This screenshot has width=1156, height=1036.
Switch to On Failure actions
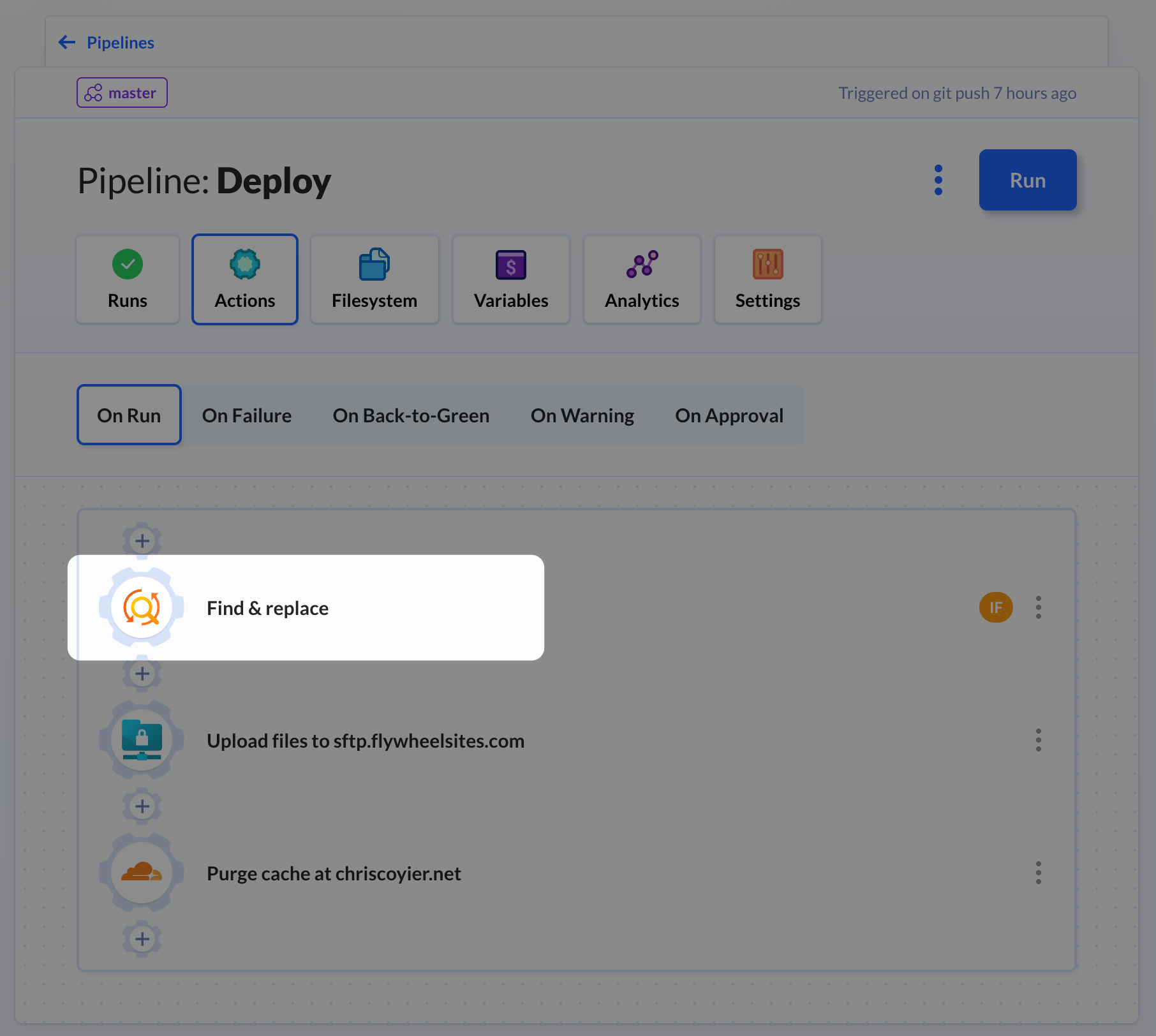[x=247, y=415]
